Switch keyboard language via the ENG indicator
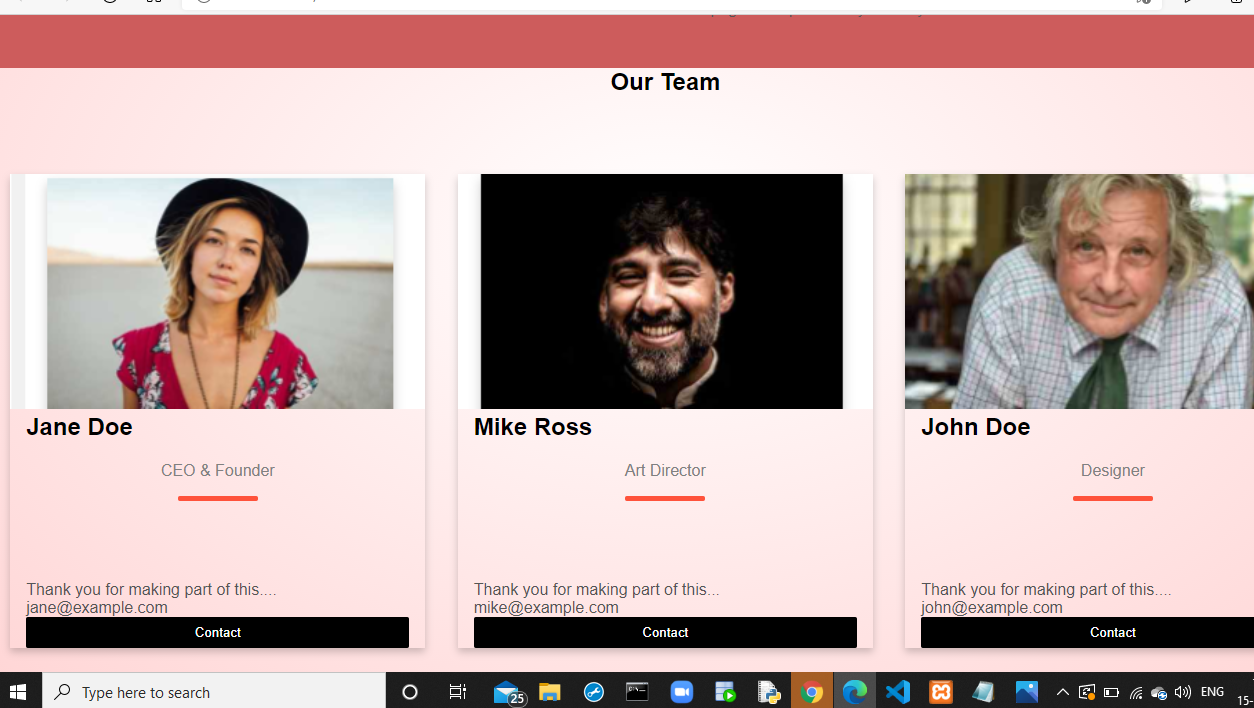 click(x=1212, y=691)
